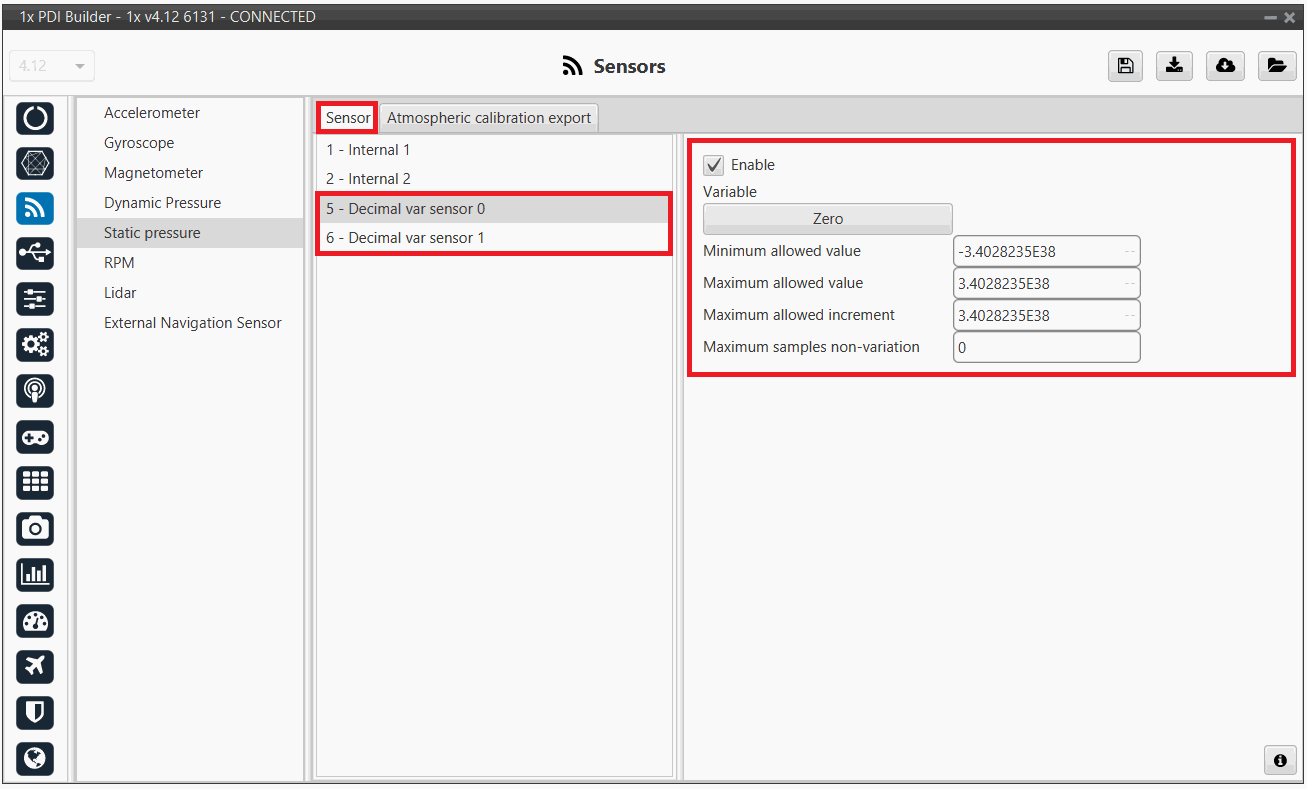Open the gamepad controller sidebar icon
Viewport: 1307px width, 789px height.
click(x=35, y=437)
